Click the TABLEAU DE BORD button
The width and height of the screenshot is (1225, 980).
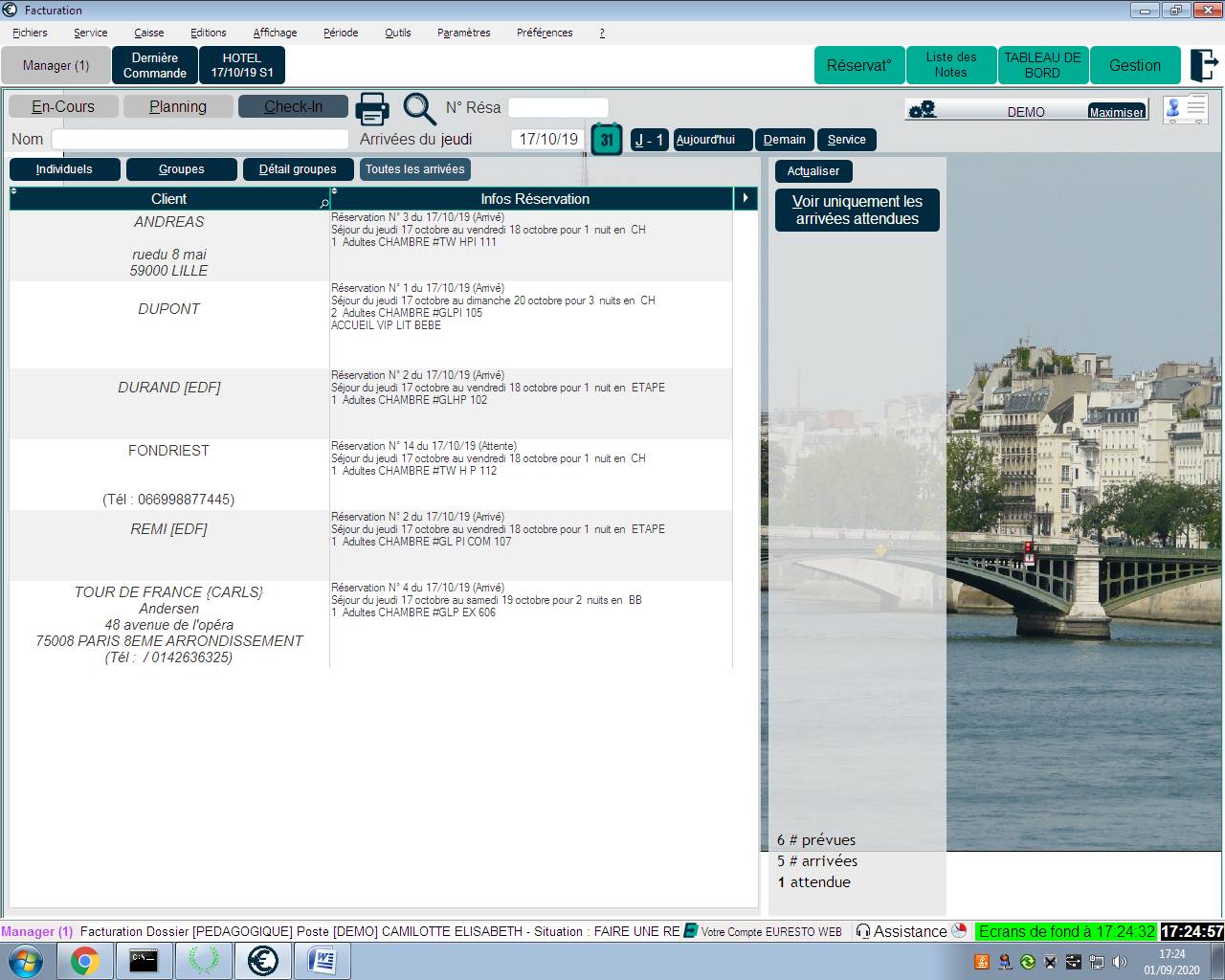[x=1042, y=65]
